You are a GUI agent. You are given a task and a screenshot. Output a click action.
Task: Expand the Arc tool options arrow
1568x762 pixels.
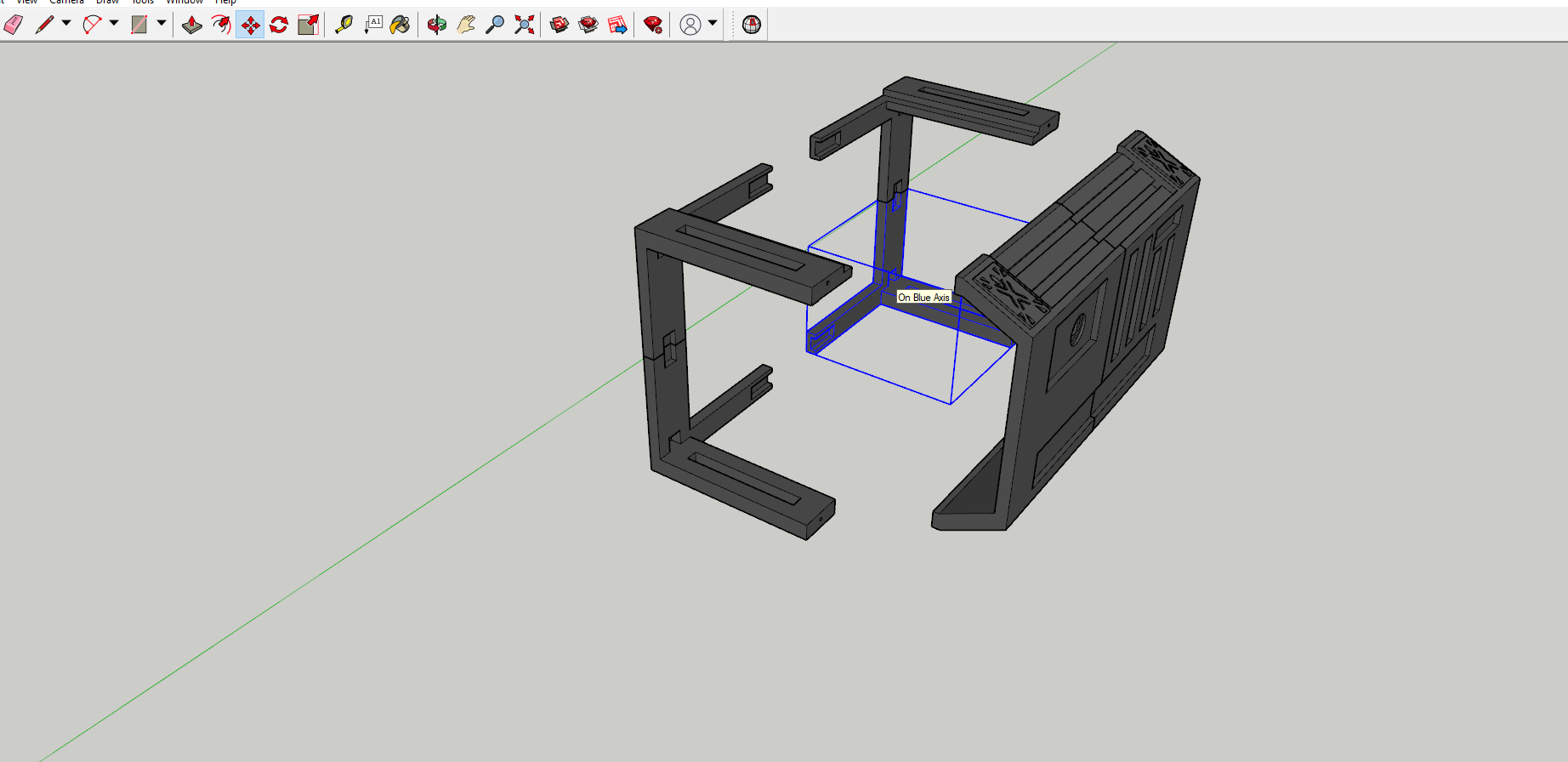(x=114, y=23)
